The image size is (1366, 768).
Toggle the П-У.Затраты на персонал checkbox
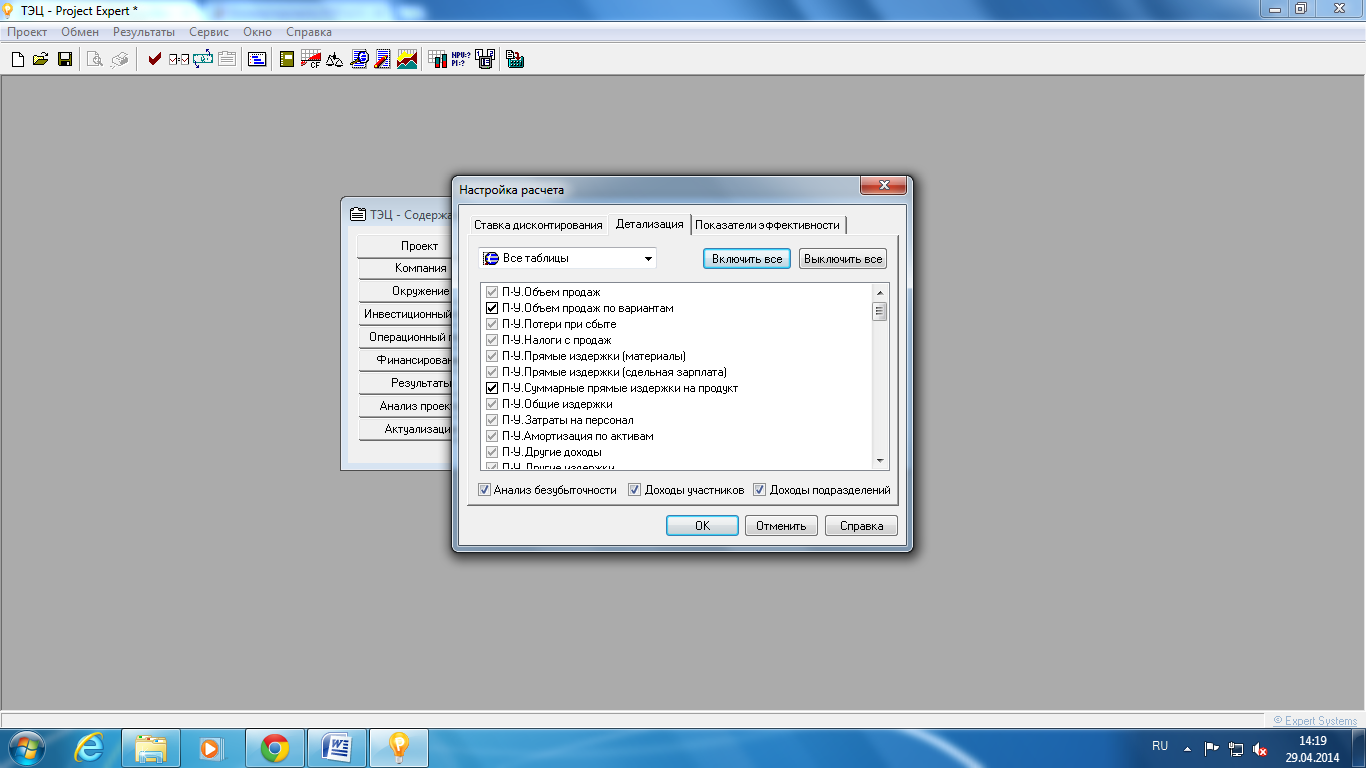pos(492,420)
